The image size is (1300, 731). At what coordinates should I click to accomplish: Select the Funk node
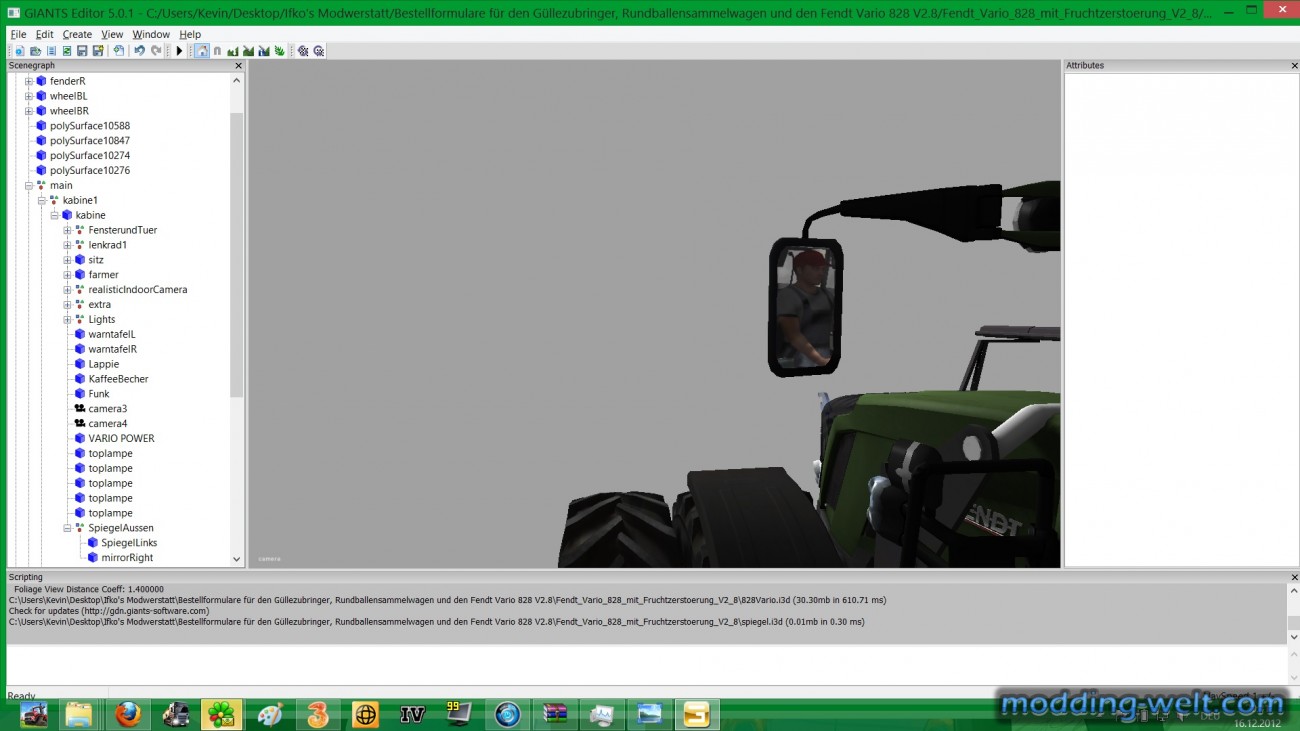click(x=99, y=394)
